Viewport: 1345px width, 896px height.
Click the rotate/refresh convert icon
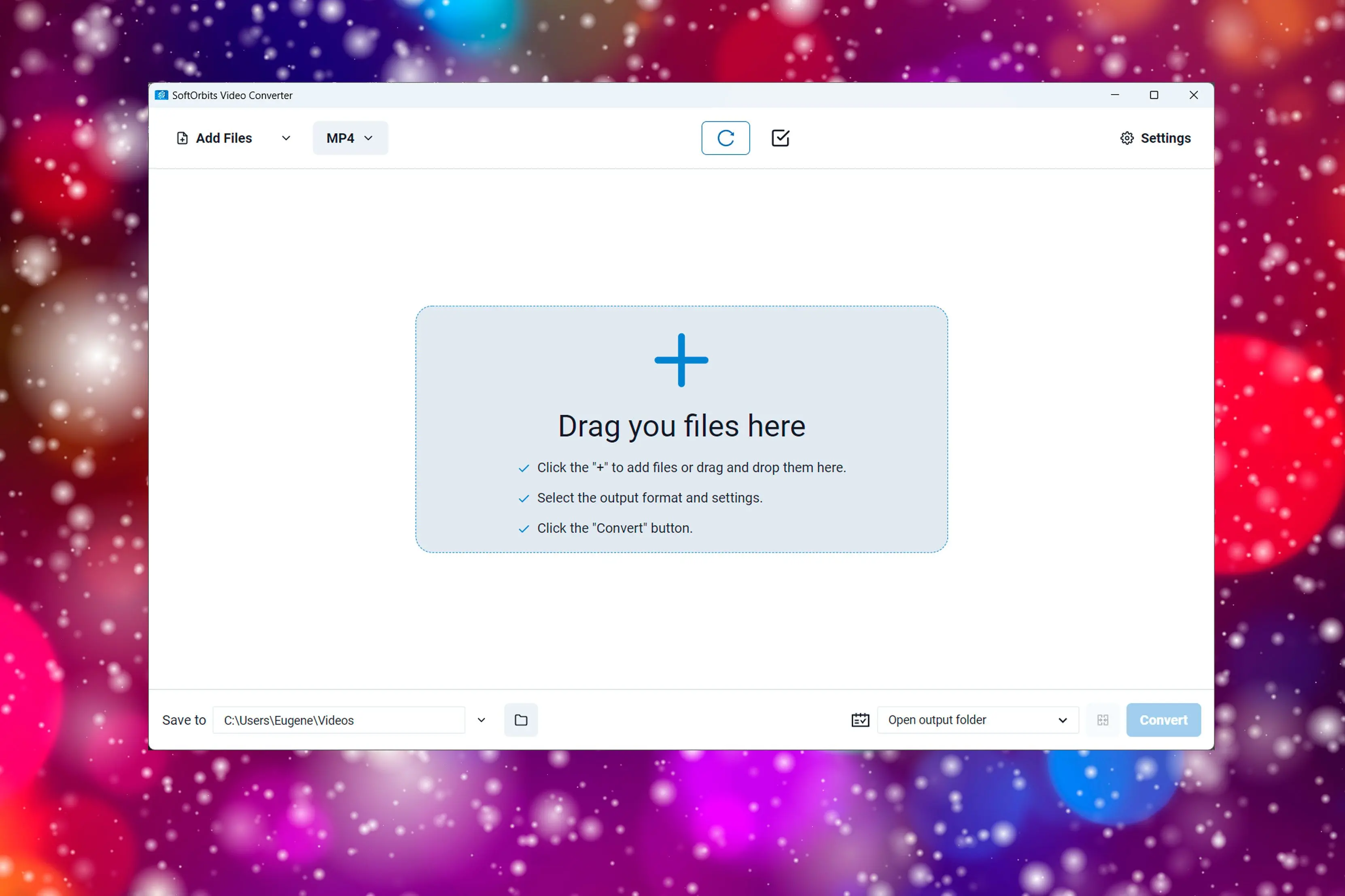pyautogui.click(x=725, y=138)
